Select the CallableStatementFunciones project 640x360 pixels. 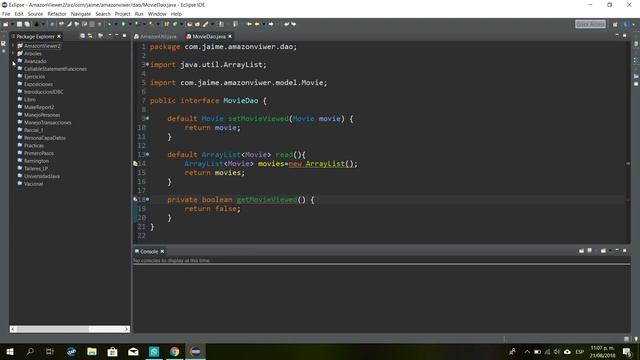[x=55, y=69]
